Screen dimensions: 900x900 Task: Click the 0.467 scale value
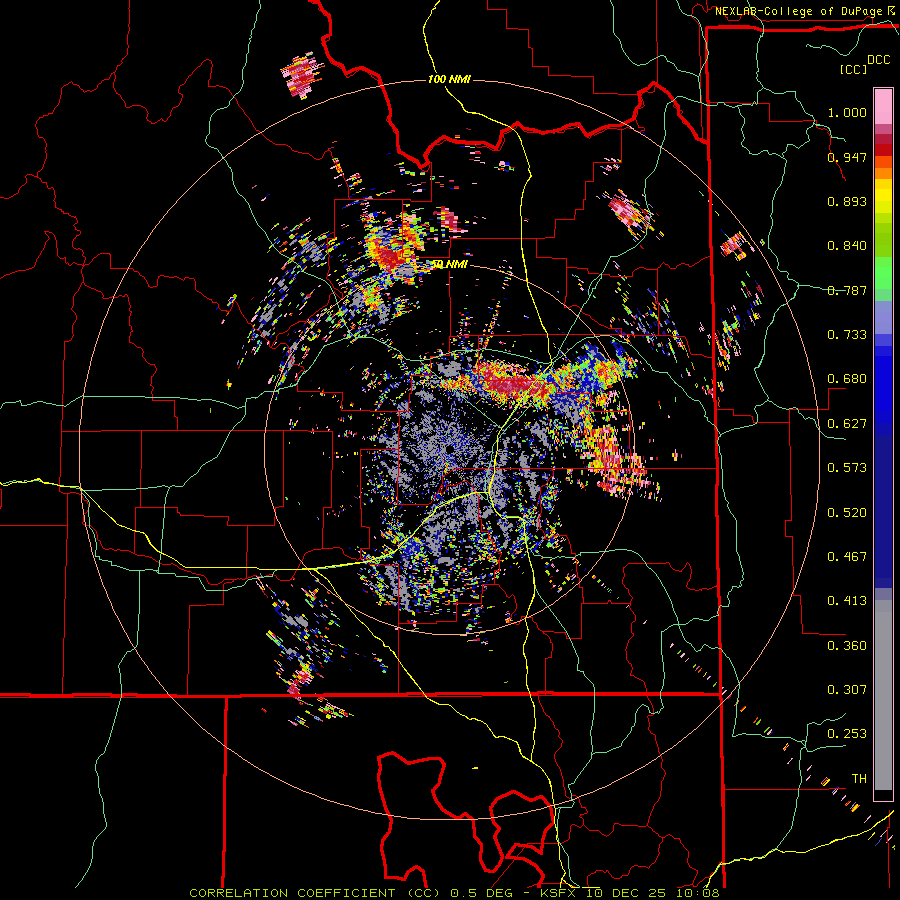tap(847, 557)
